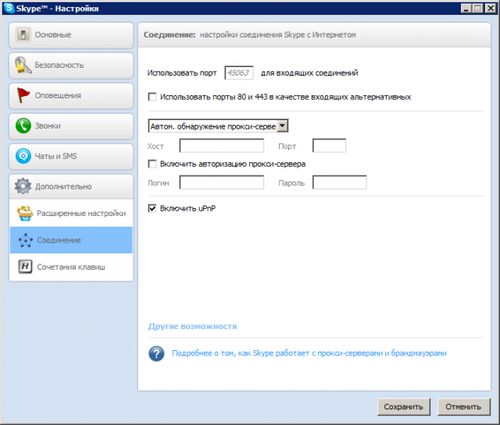Open Расширенные настройки basket icon
This screenshot has height=425, width=500.
(25, 213)
